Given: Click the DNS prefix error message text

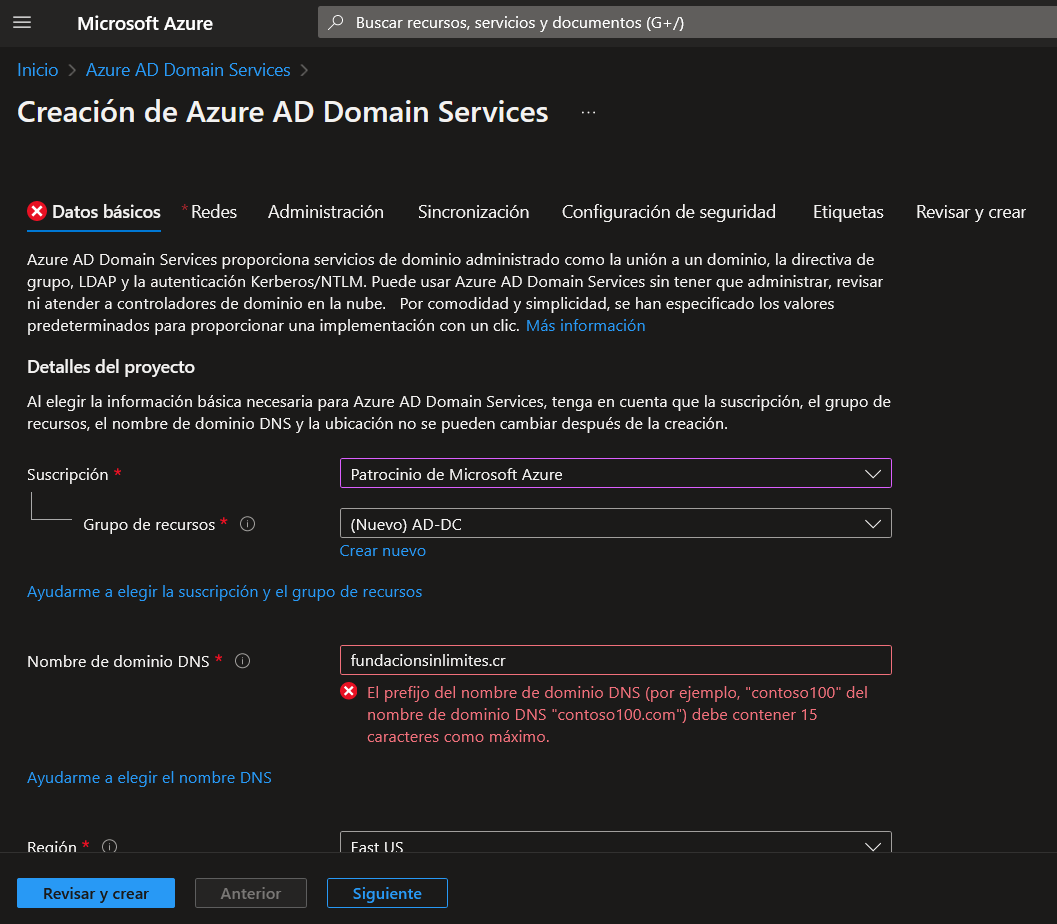Looking at the screenshot, I should click(x=617, y=714).
